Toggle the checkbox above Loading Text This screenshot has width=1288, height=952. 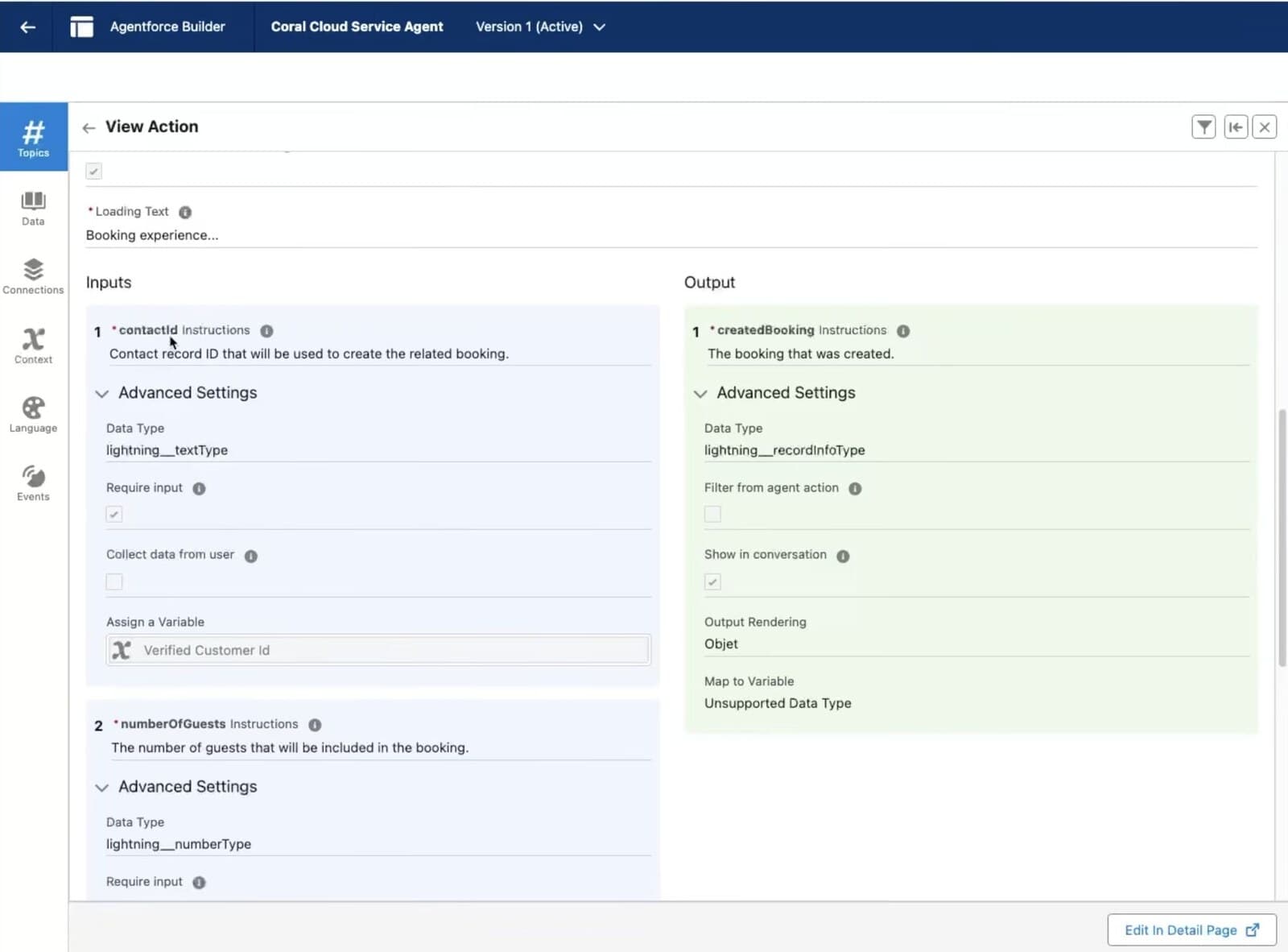click(x=94, y=171)
